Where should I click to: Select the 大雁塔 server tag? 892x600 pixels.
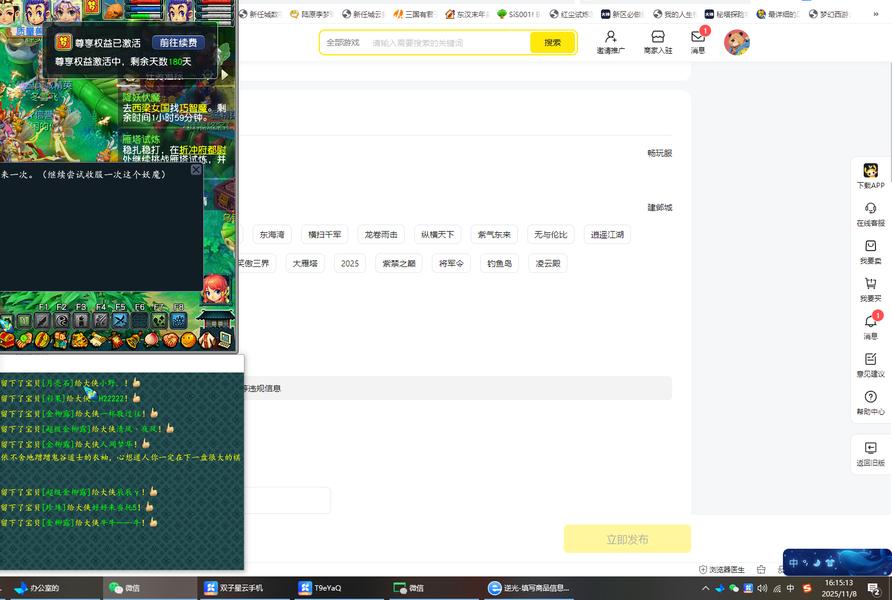tap(305, 263)
